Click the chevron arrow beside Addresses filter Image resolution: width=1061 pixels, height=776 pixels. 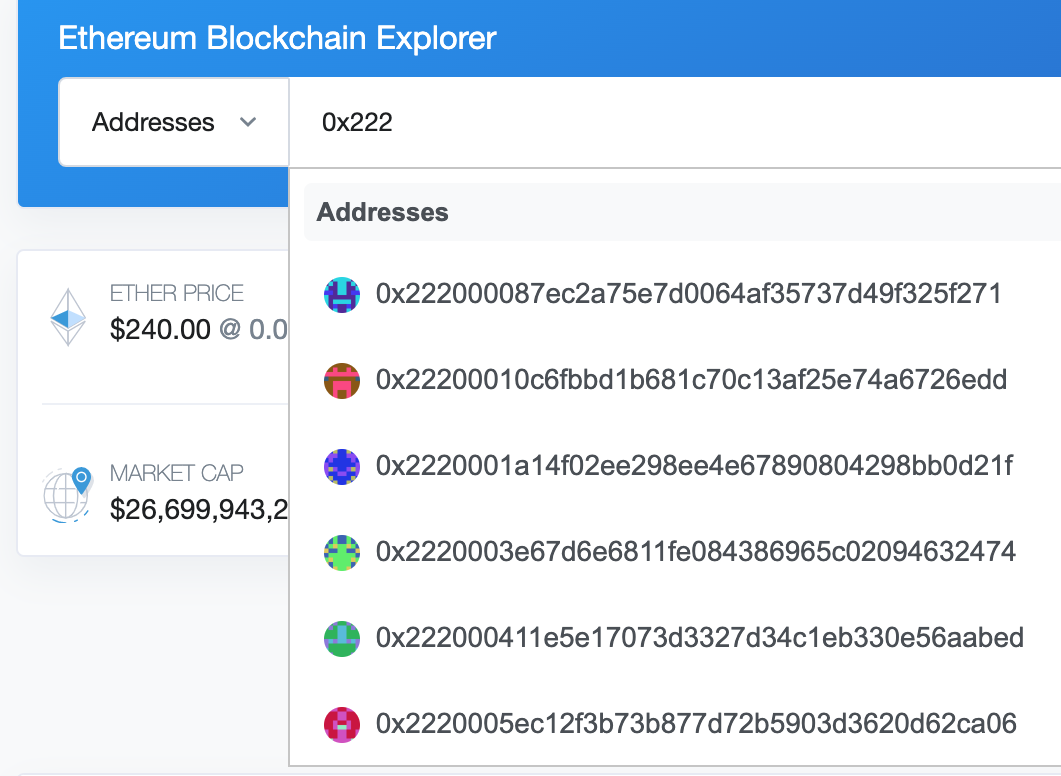point(248,122)
